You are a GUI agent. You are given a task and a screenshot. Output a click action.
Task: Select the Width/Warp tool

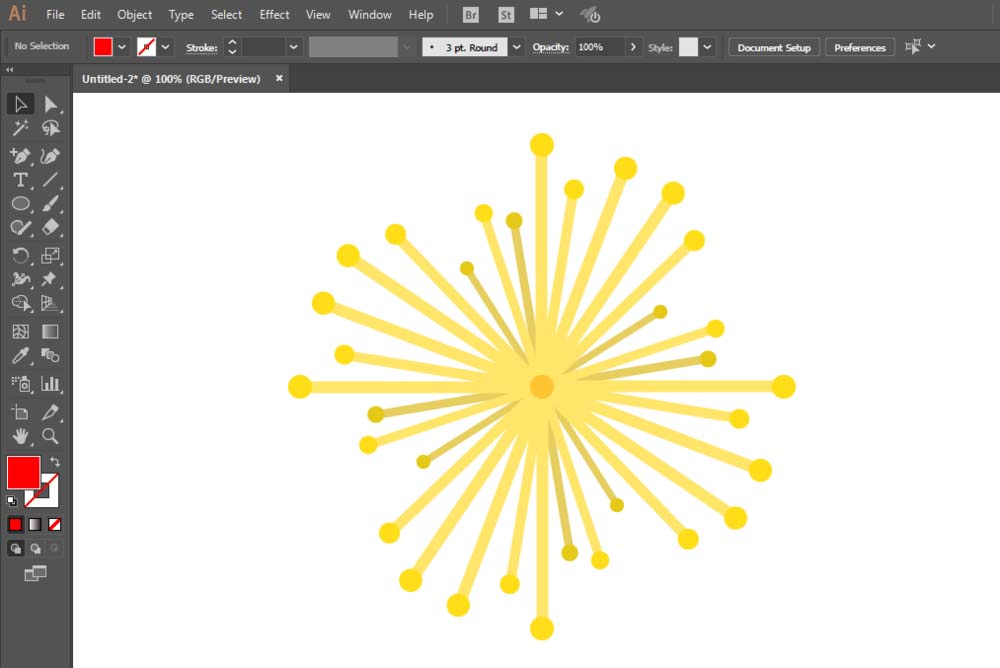click(x=20, y=279)
